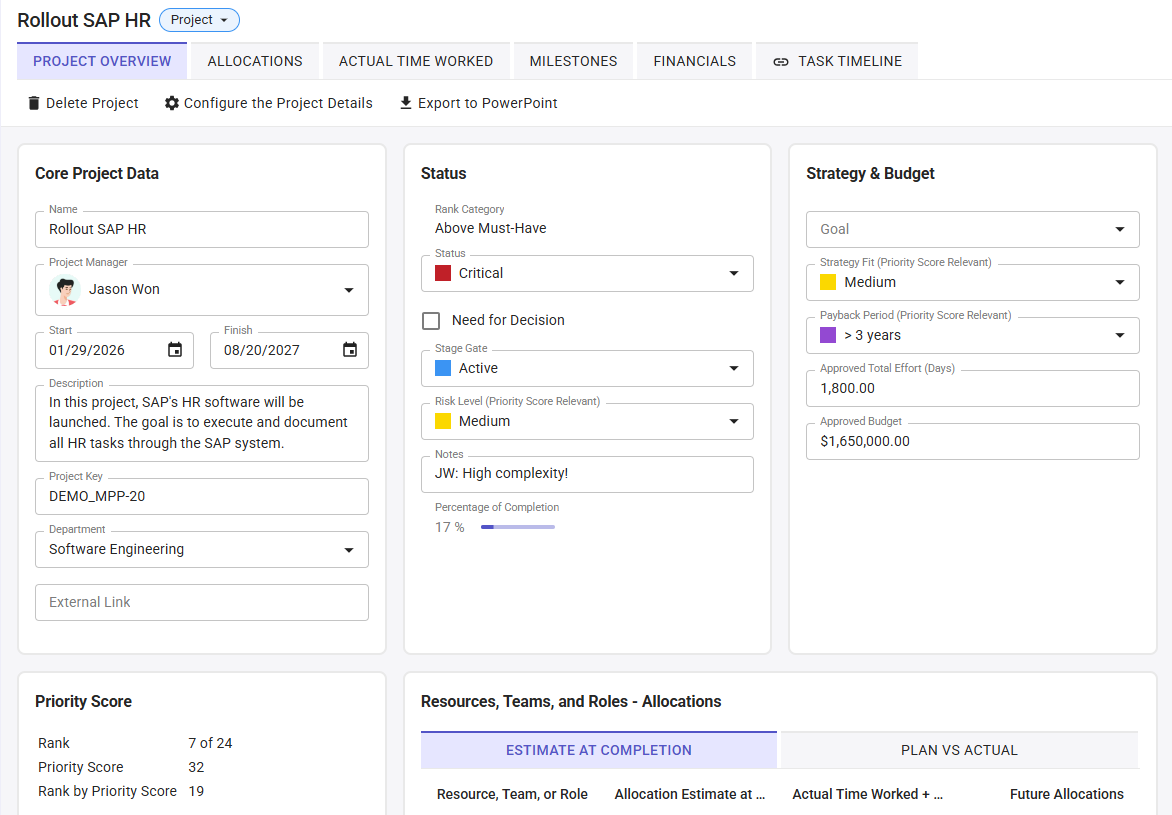Click the Priority Score value 32

[x=196, y=767]
